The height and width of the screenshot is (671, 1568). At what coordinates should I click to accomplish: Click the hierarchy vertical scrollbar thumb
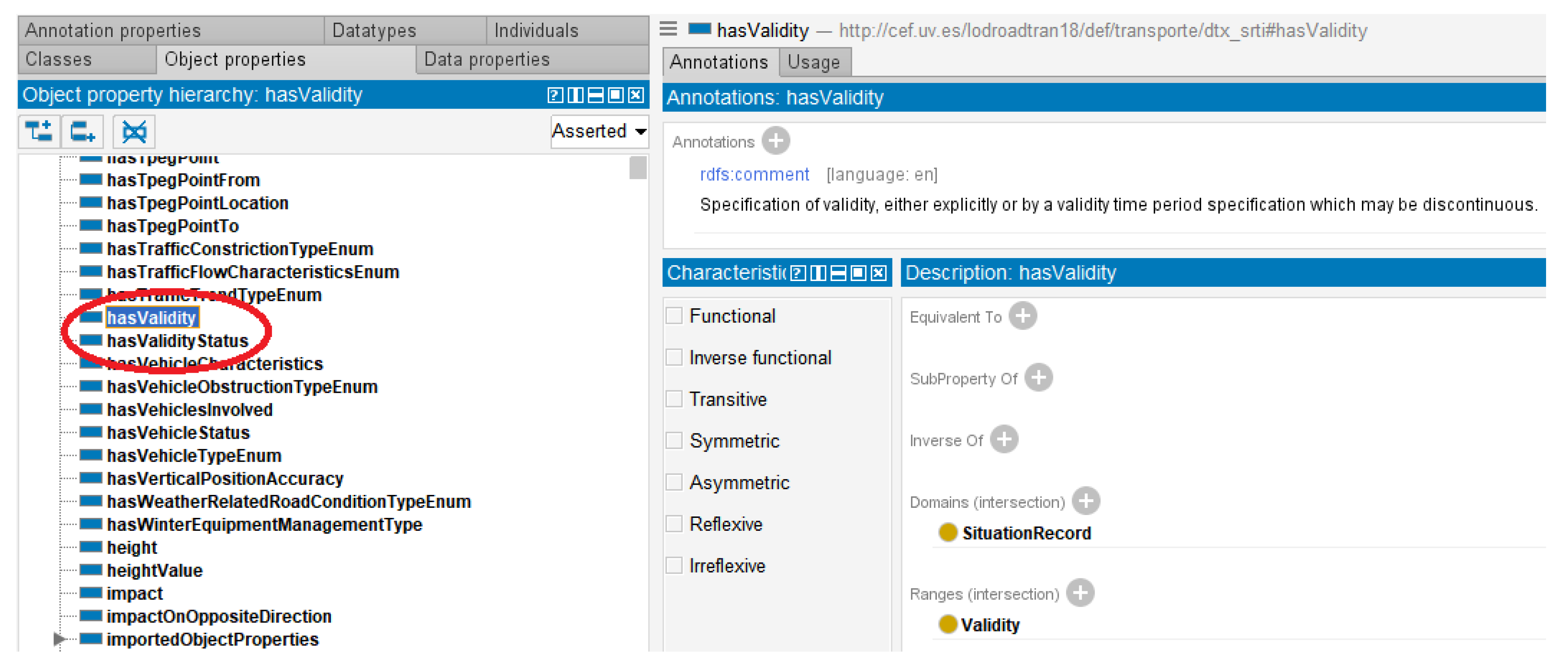pyautogui.click(x=637, y=168)
